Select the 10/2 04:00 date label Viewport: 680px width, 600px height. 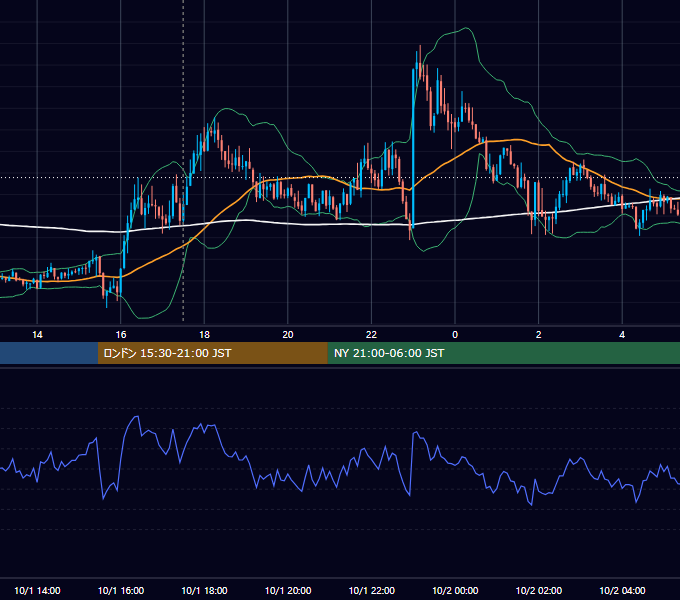(622, 590)
